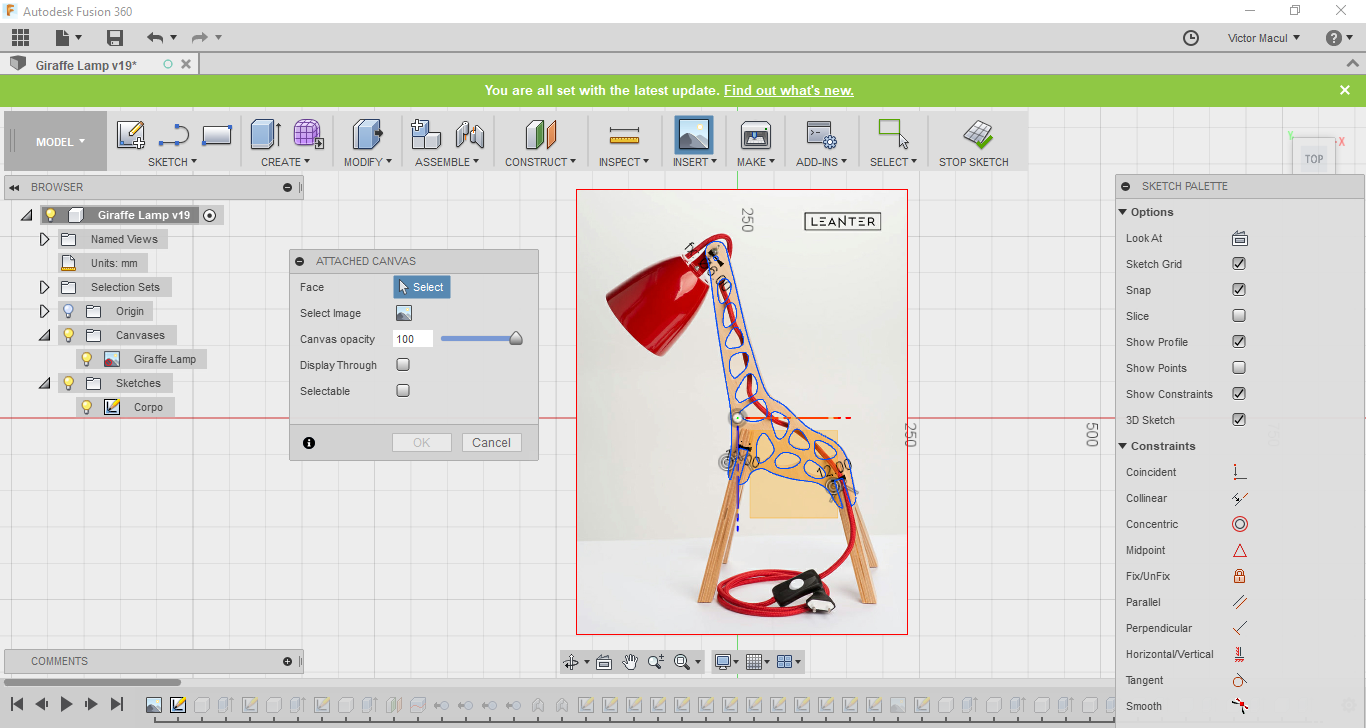
Task: Apply the Concentric constraint
Action: (1240, 524)
